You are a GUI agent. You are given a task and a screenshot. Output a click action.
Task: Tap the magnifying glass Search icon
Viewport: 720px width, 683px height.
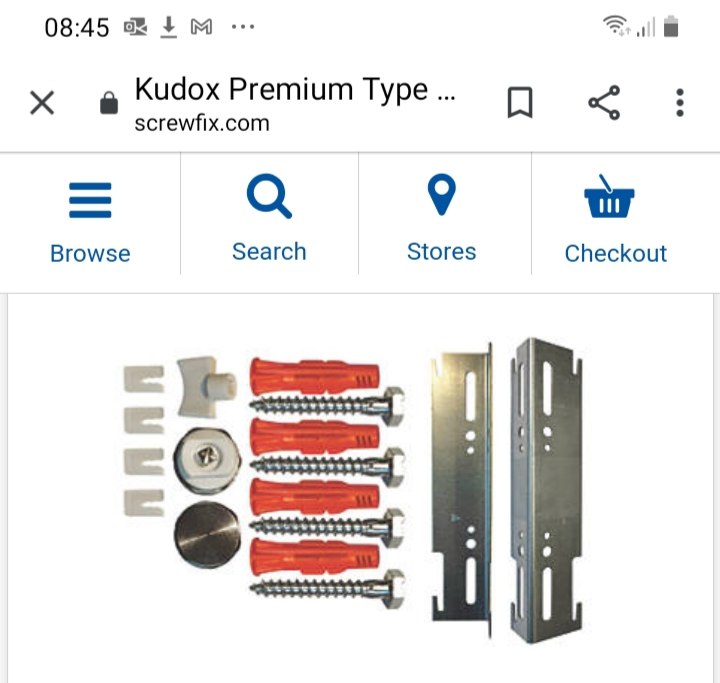(x=269, y=196)
